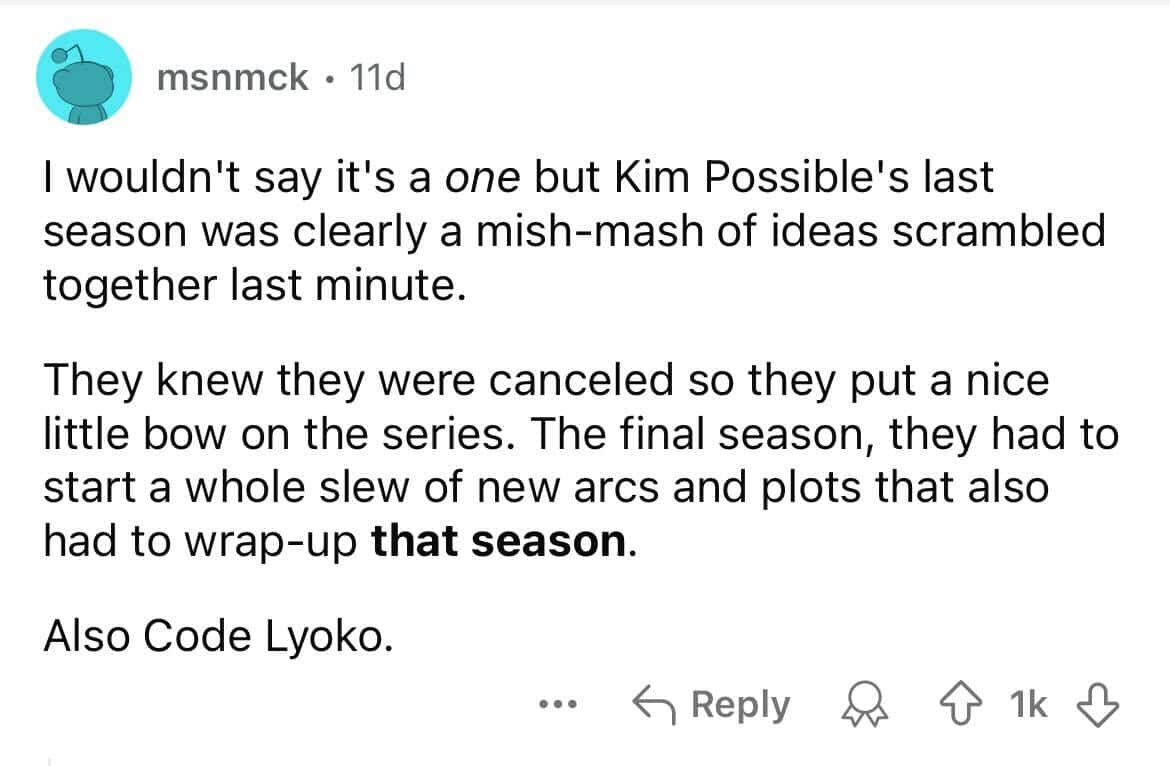Open the three-dot more options menu
The width and height of the screenshot is (1170, 766).
552,706
